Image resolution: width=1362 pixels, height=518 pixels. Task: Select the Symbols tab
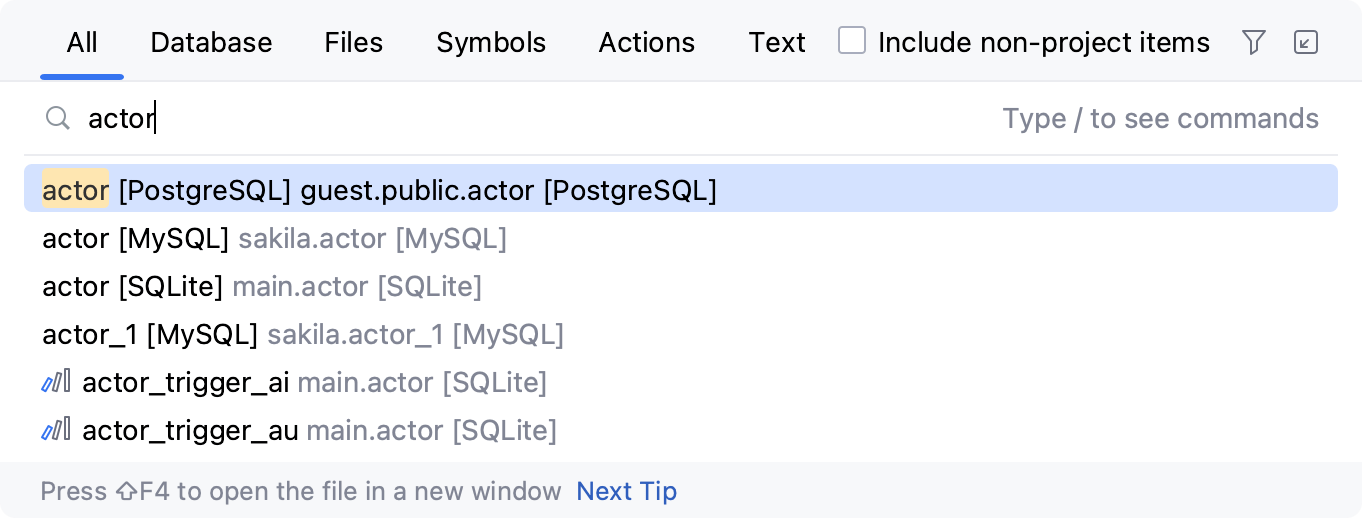[491, 43]
